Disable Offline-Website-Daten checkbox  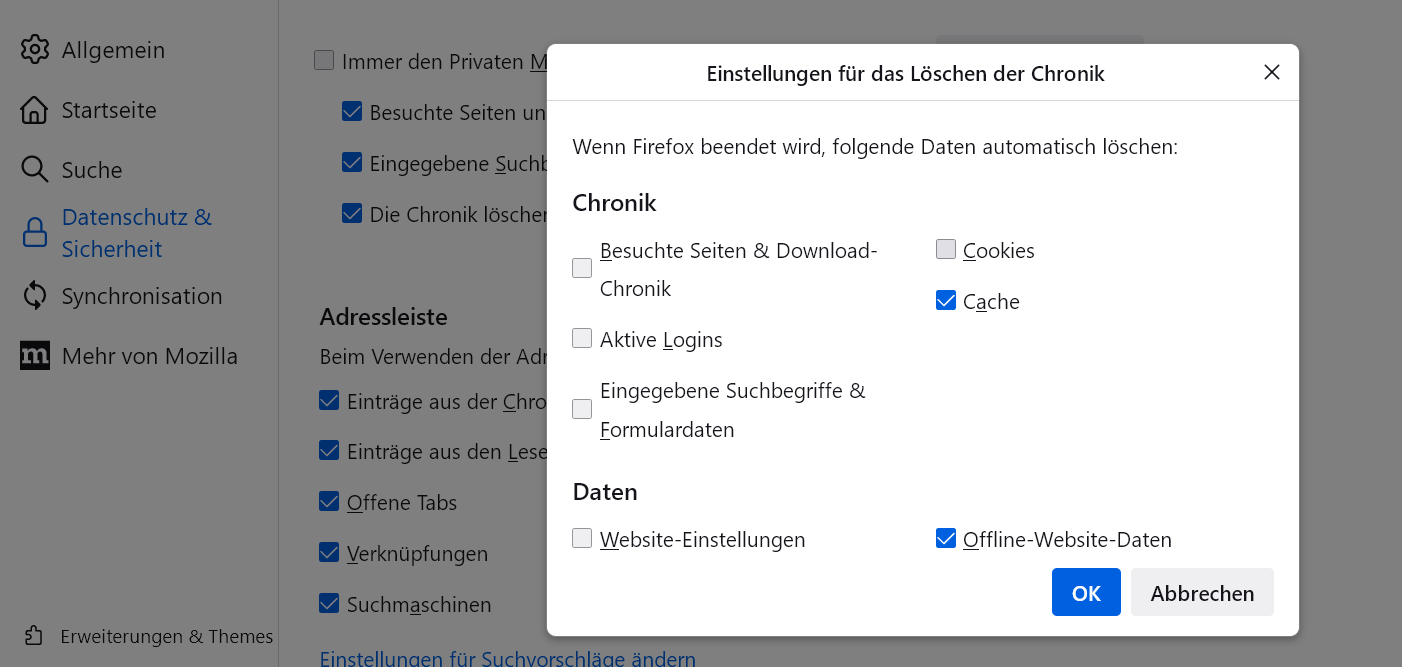[946, 539]
